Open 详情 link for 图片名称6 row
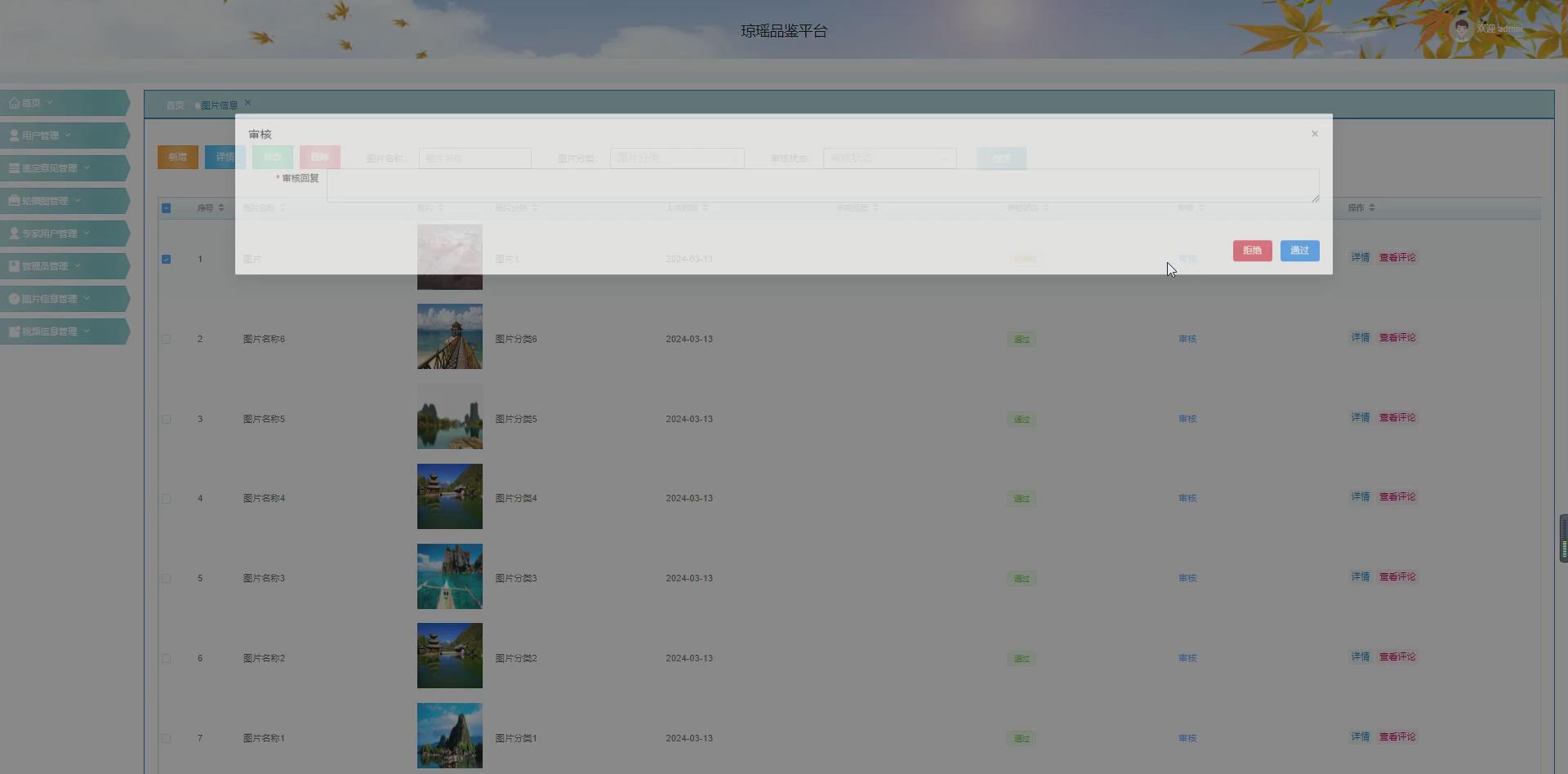The image size is (1568, 774). 1360,337
